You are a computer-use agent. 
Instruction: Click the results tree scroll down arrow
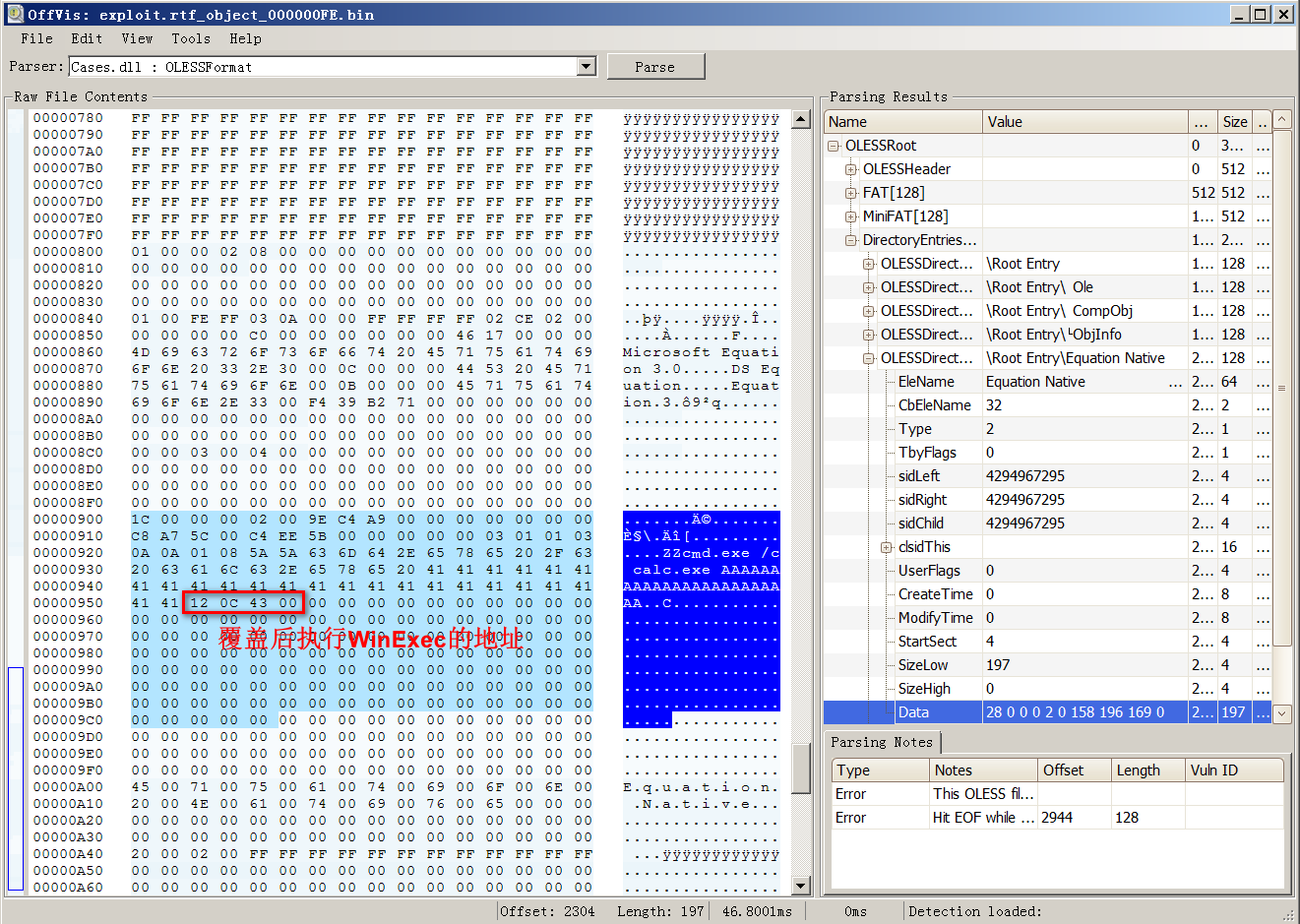(x=1281, y=713)
